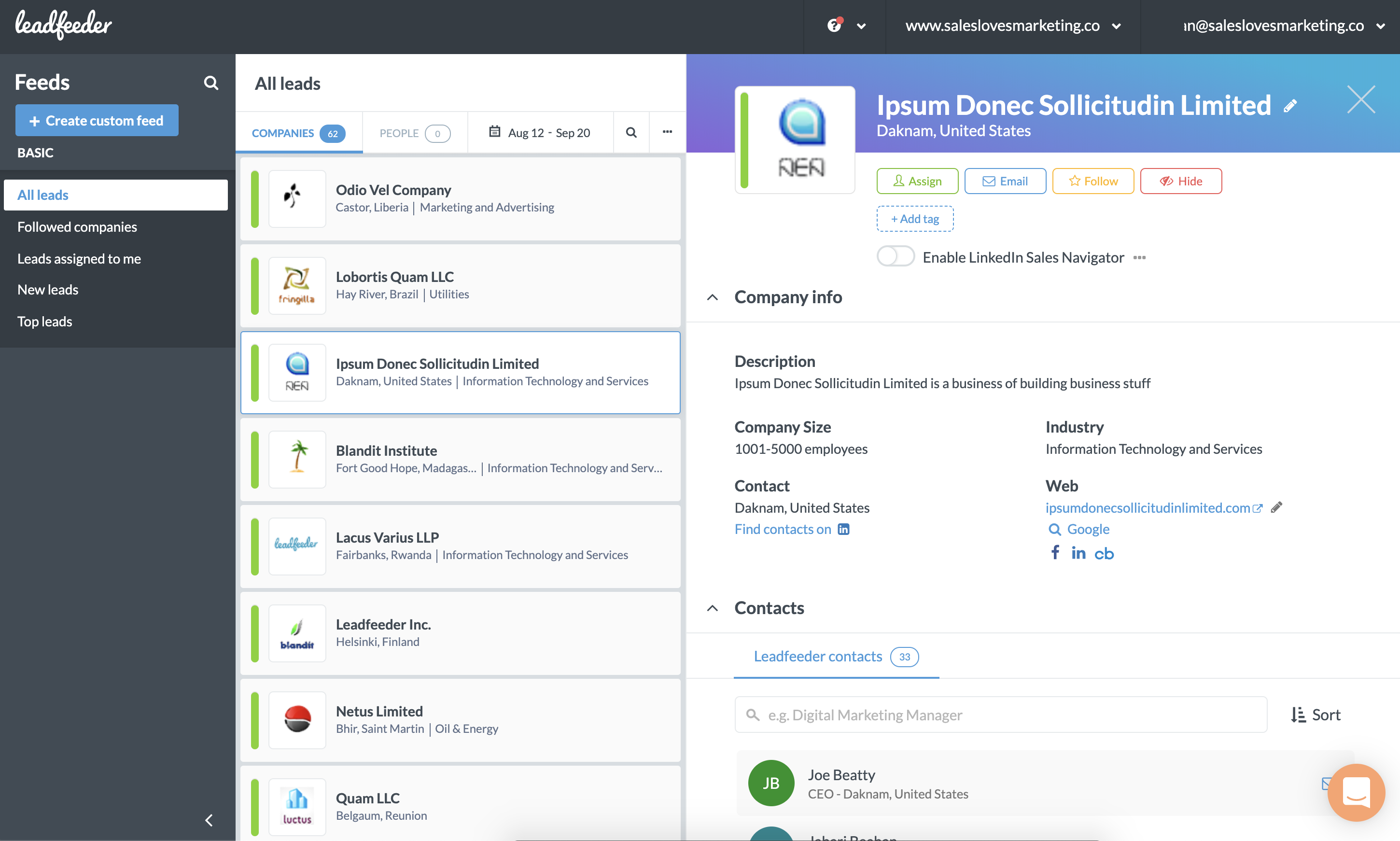Open the three-dot leads list menu

pyautogui.click(x=668, y=132)
